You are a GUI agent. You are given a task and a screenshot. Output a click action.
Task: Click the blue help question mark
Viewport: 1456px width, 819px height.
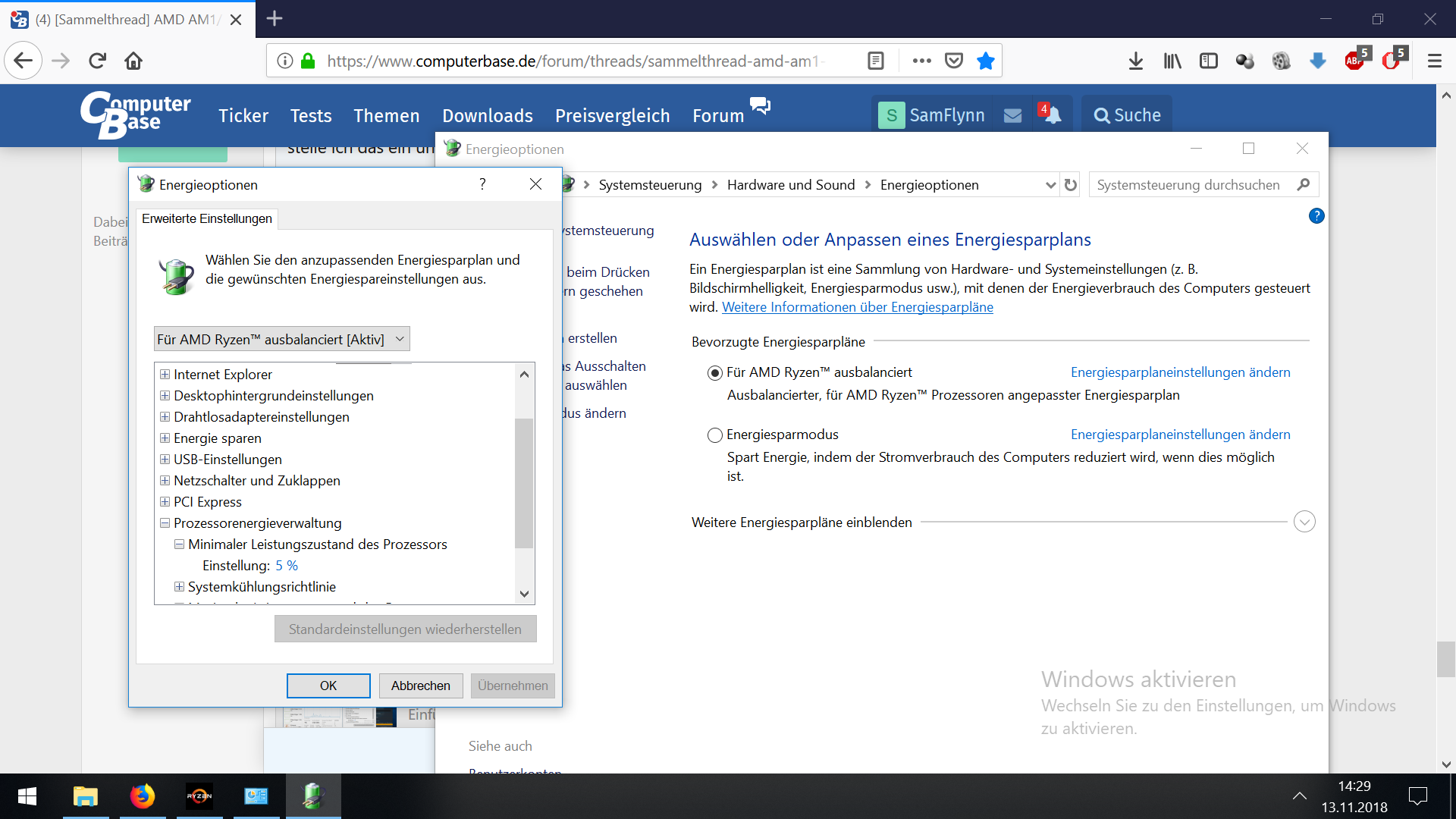tap(1316, 216)
